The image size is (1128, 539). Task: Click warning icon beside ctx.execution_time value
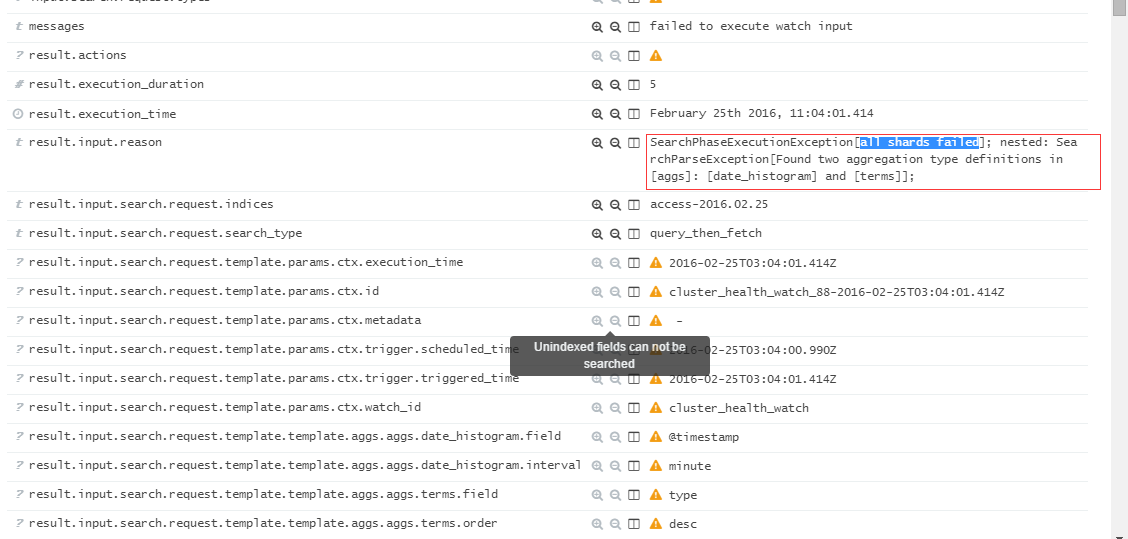pyautogui.click(x=655, y=263)
